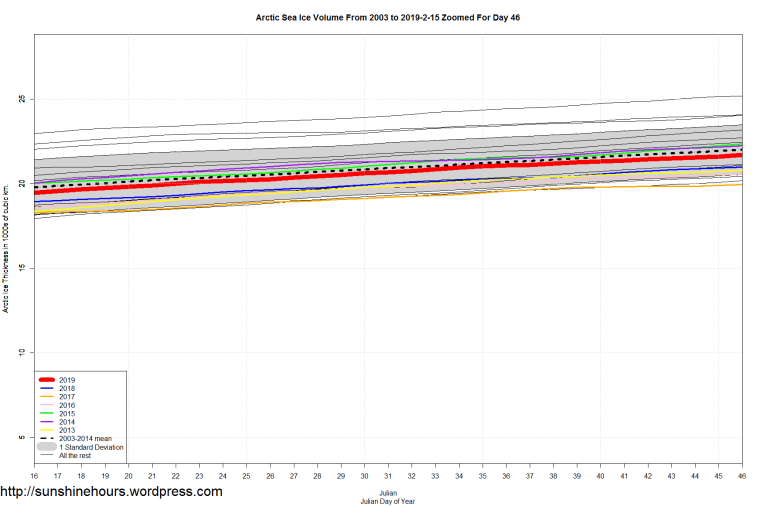Image resolution: width=760 pixels, height=506 pixels.
Task: Select the pink 2016 legend line
Action: click(x=46, y=405)
